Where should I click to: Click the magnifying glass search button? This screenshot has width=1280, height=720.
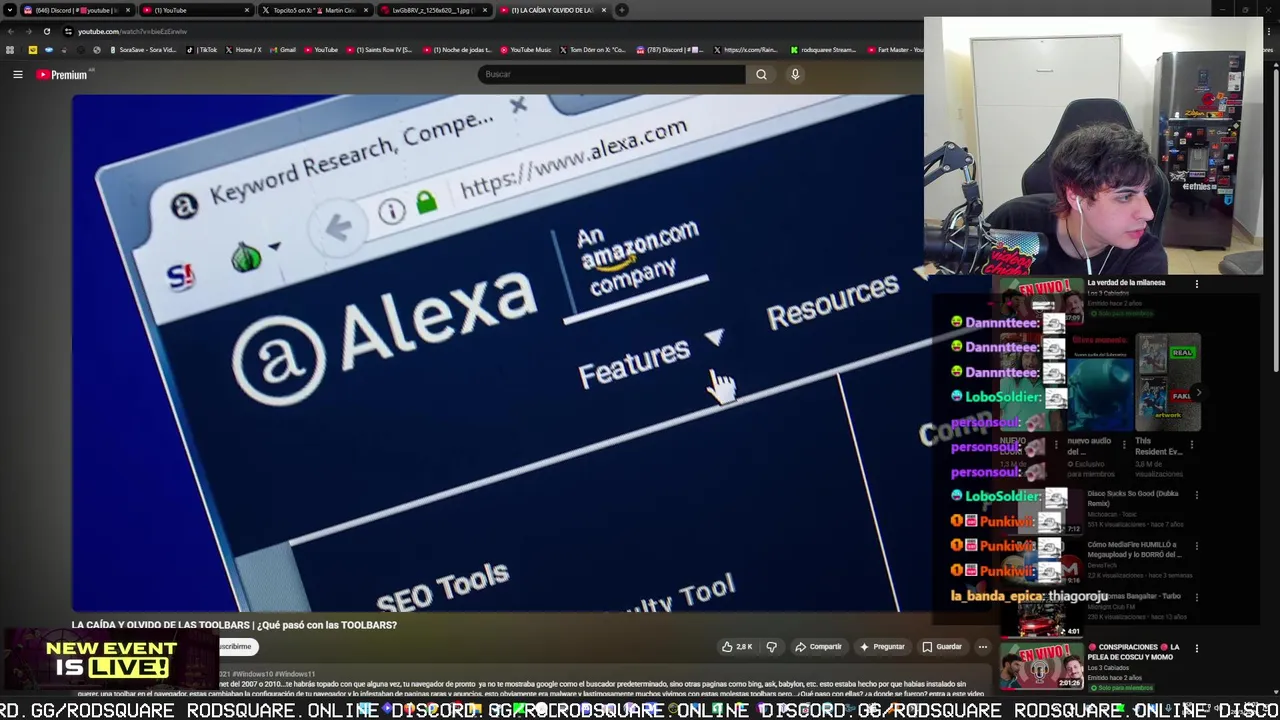point(761,74)
